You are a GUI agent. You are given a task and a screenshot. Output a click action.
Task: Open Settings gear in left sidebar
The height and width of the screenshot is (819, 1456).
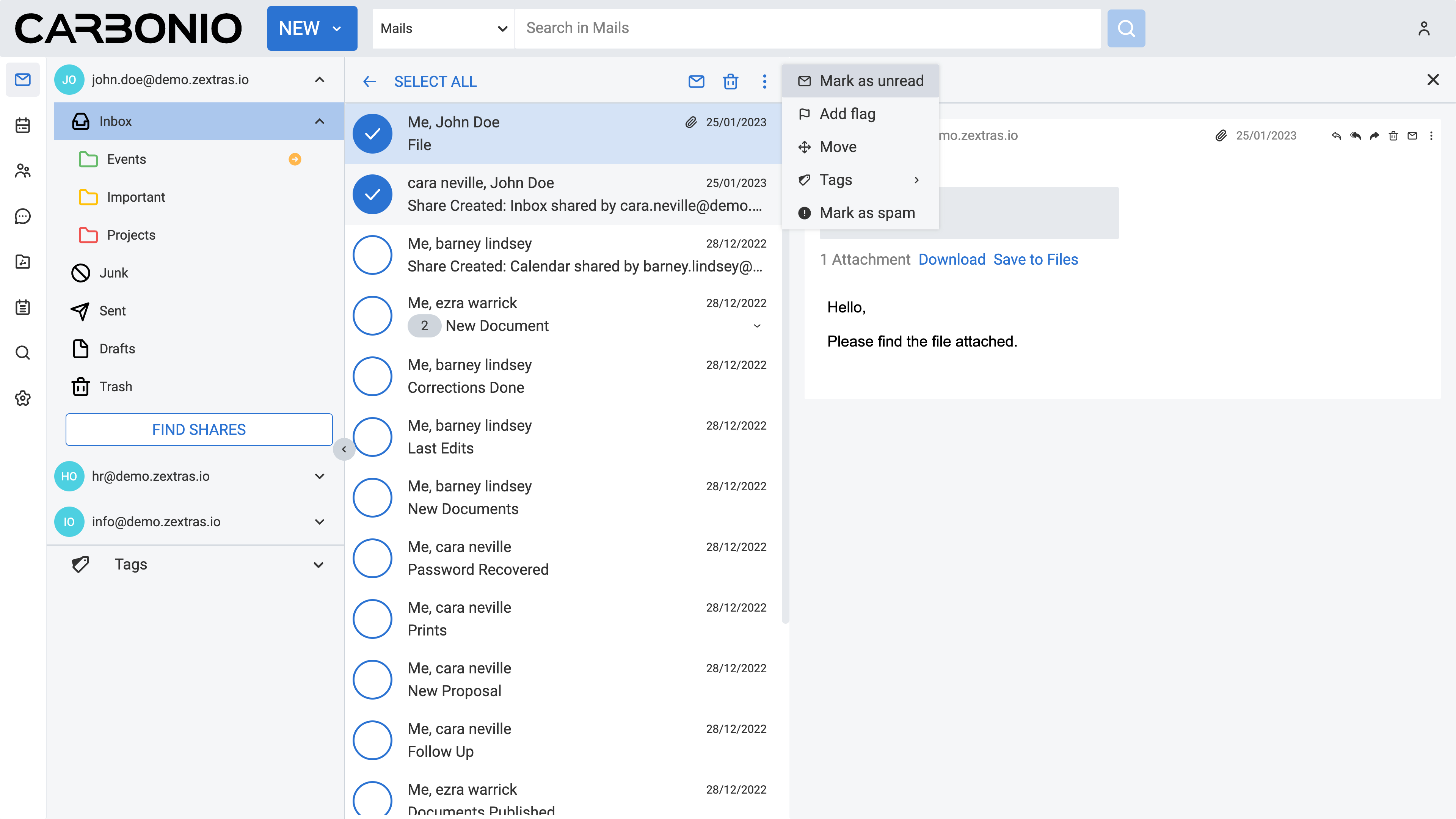(23, 398)
